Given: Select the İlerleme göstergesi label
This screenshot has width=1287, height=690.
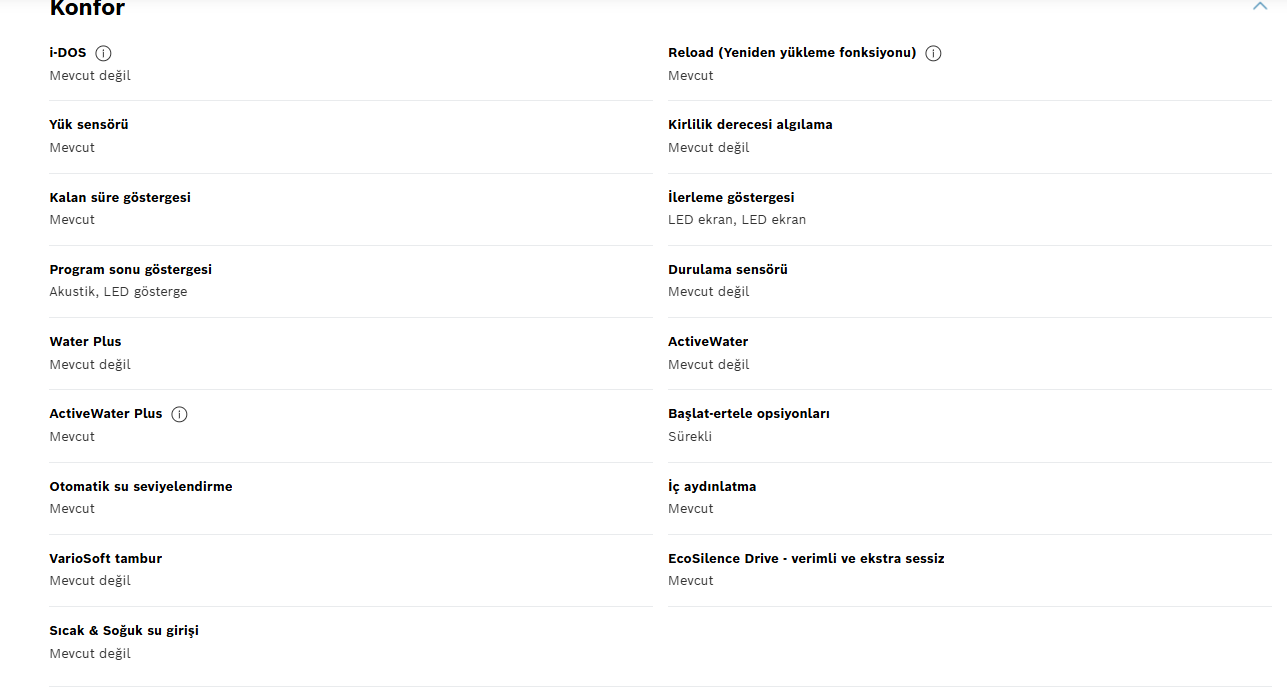Looking at the screenshot, I should coord(731,197).
